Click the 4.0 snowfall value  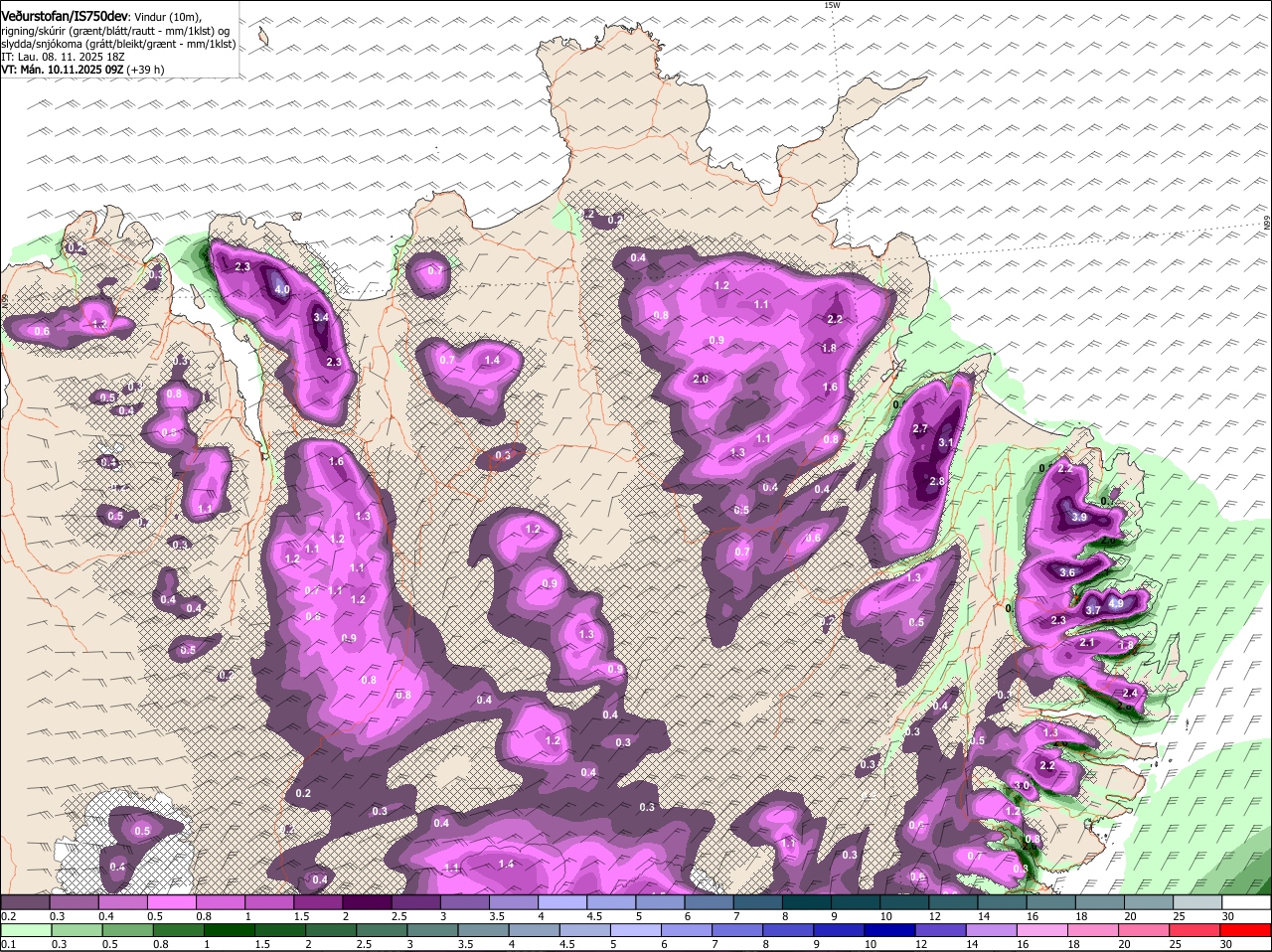click(x=282, y=290)
